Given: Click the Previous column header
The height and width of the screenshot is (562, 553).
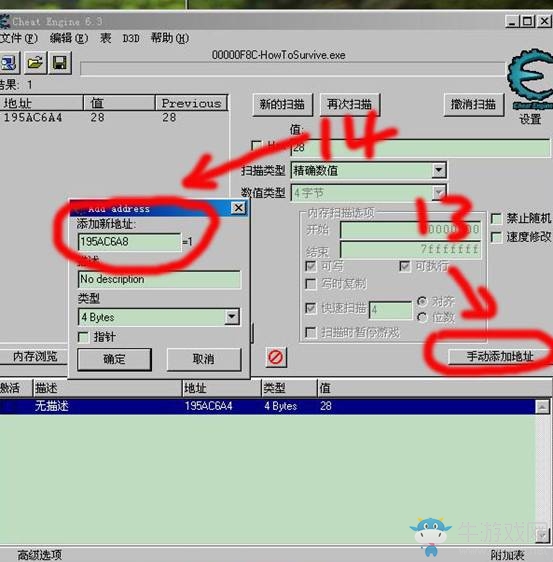Looking at the screenshot, I should pos(192,103).
